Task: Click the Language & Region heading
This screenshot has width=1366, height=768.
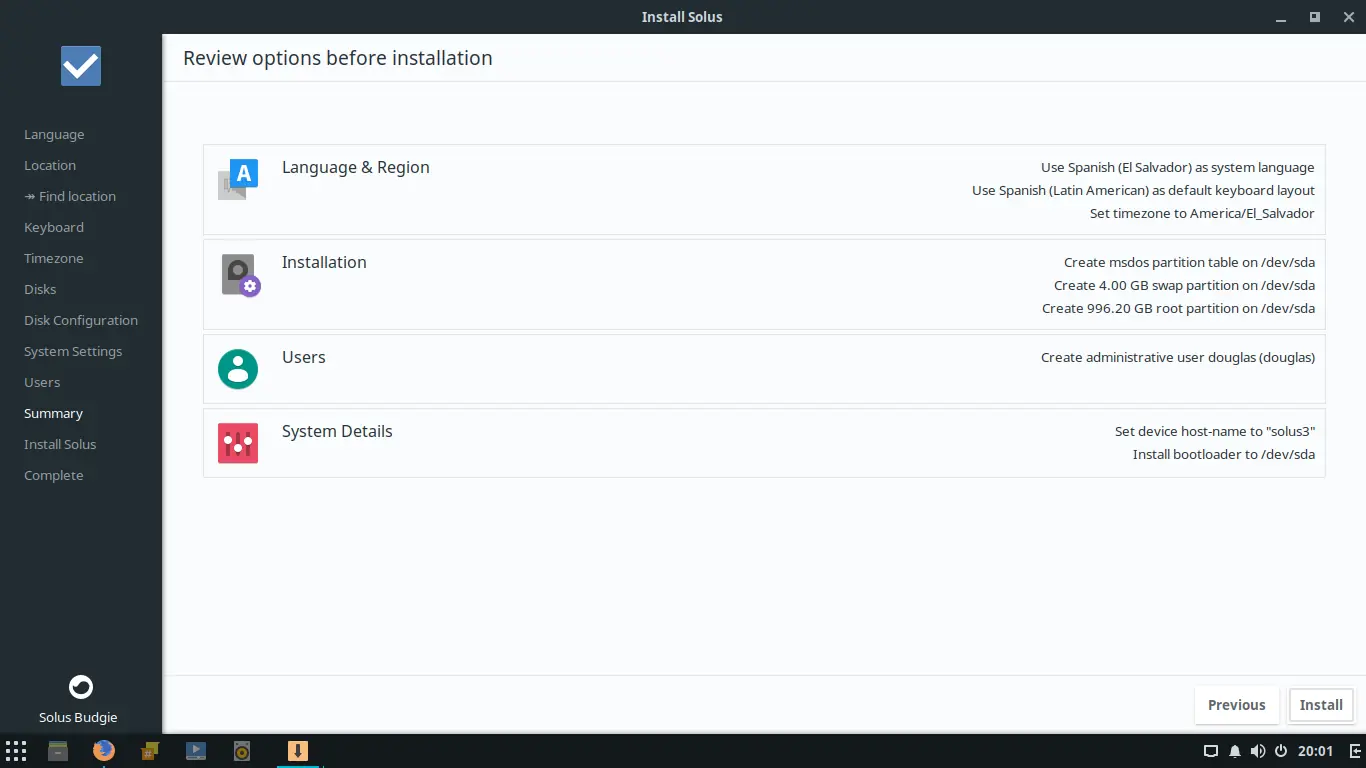Action: [x=356, y=168]
